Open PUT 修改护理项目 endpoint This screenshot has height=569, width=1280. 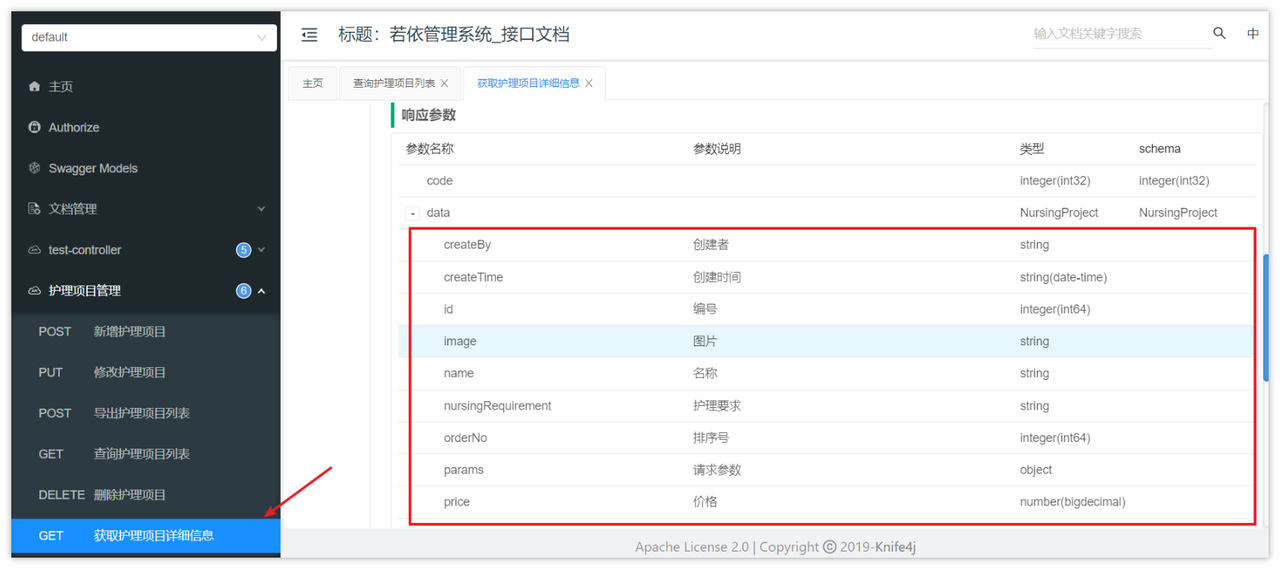pyautogui.click(x=146, y=372)
